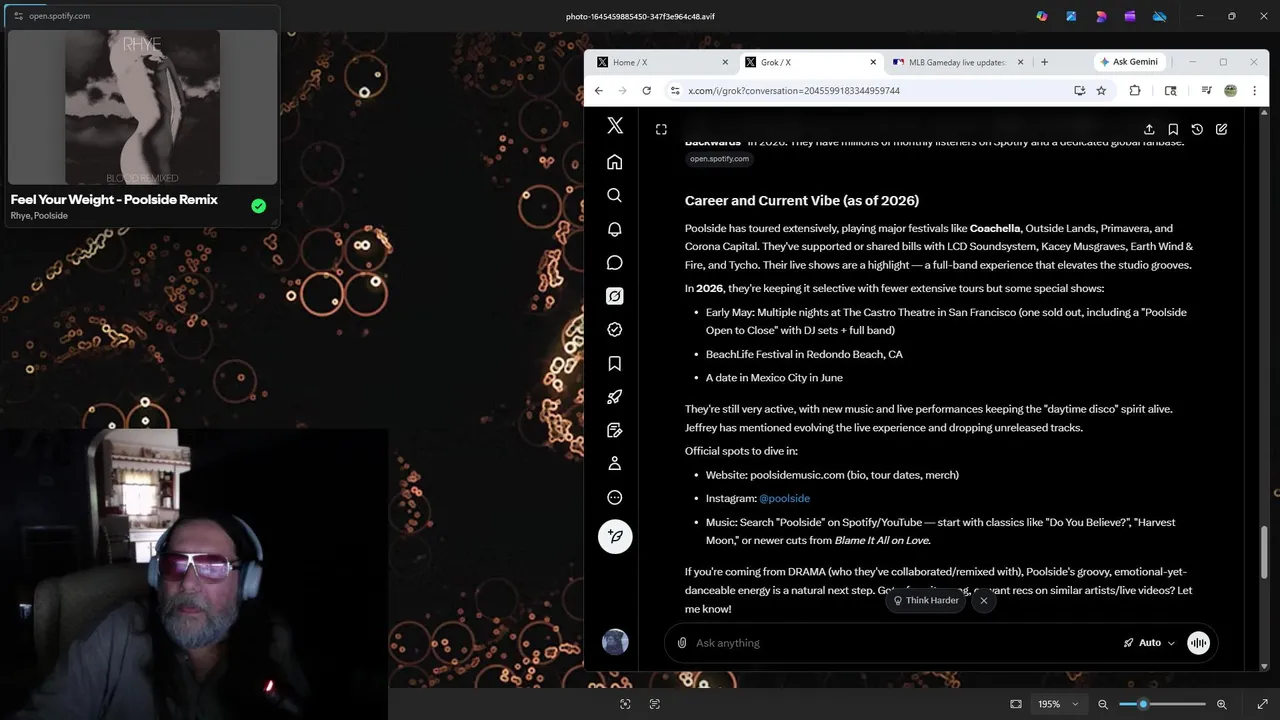This screenshot has height=720, width=1280.
Task: Open the chat bubble icon in X sidebar
Action: pyautogui.click(x=615, y=262)
